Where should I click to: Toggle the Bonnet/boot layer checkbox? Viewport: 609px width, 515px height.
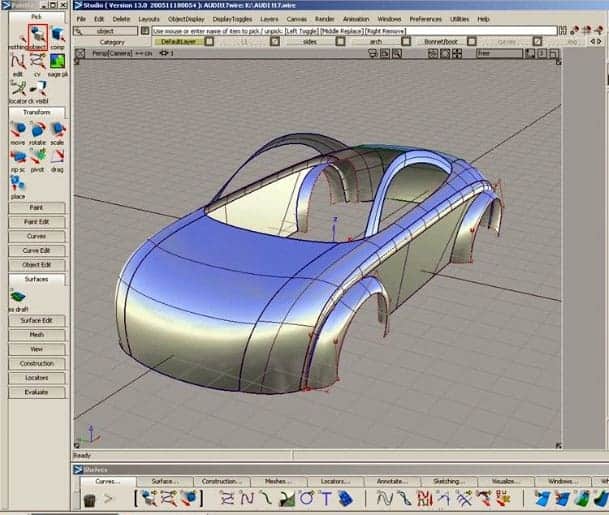coord(472,41)
